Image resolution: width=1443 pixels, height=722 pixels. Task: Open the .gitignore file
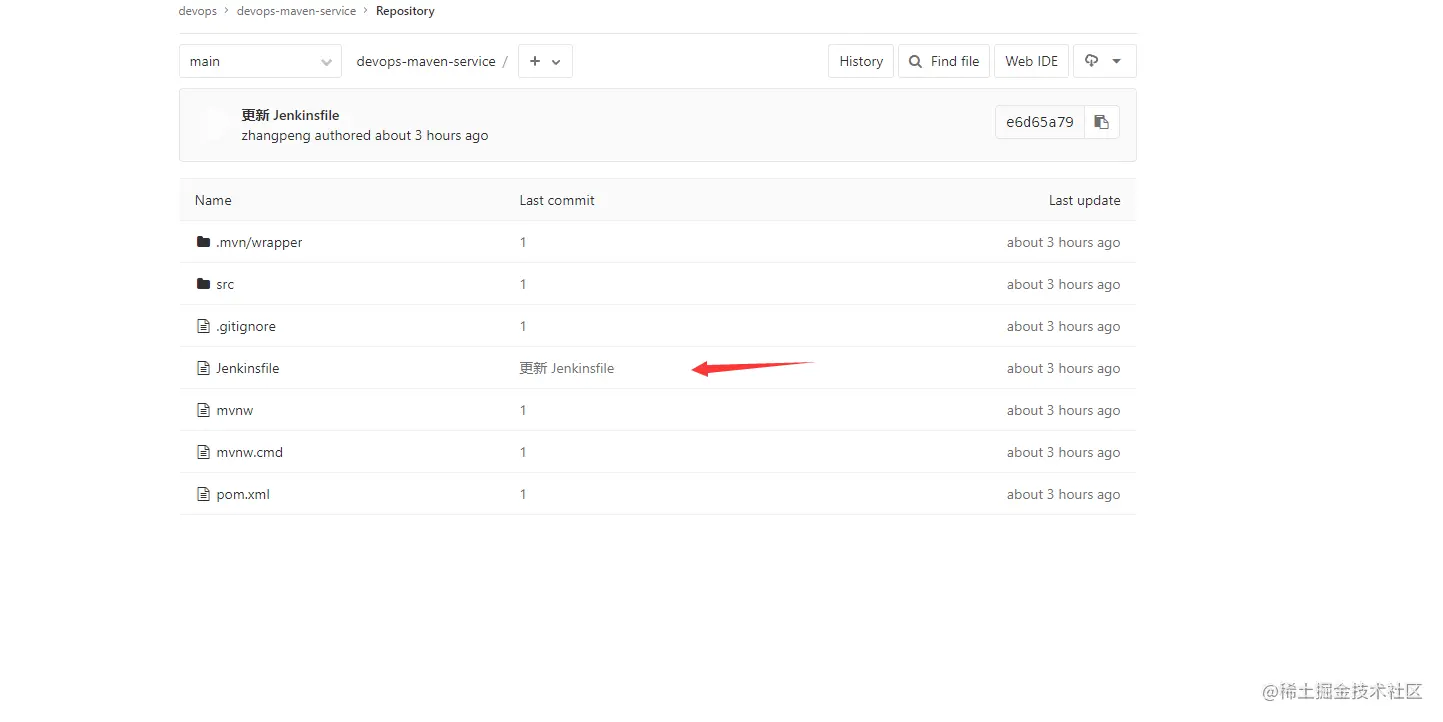pos(246,326)
